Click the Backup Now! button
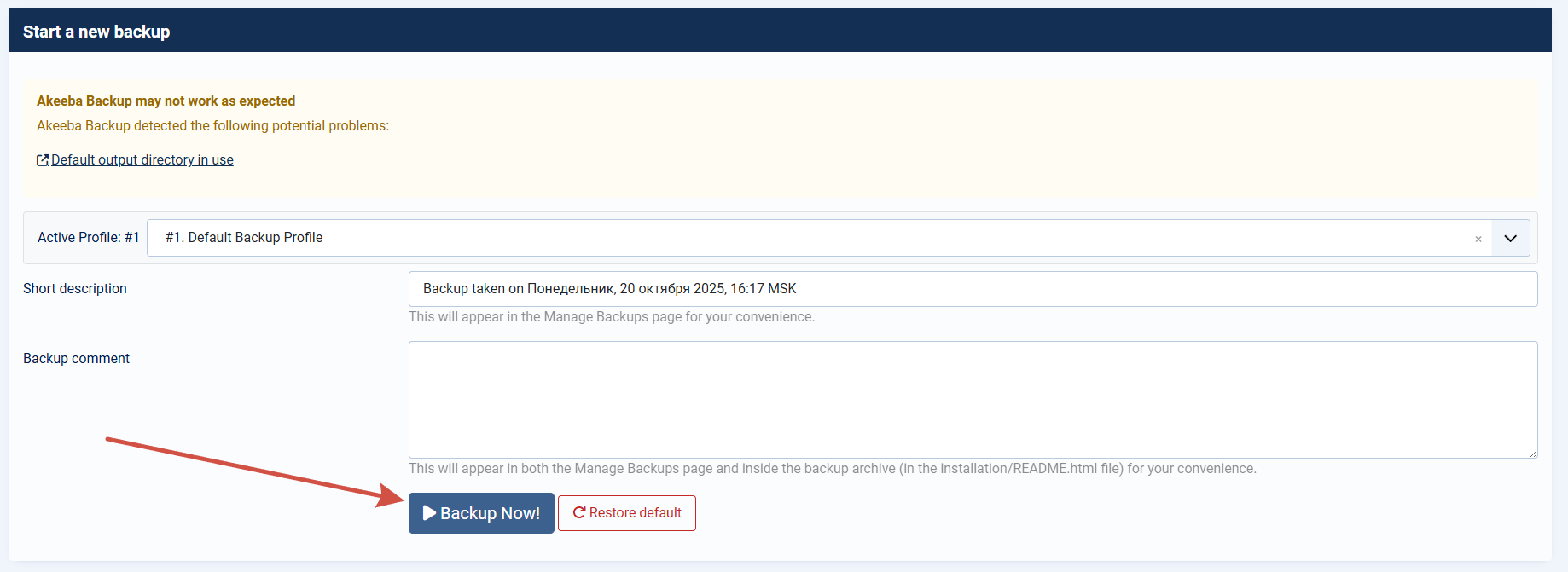This screenshot has width=1568, height=572. (481, 513)
